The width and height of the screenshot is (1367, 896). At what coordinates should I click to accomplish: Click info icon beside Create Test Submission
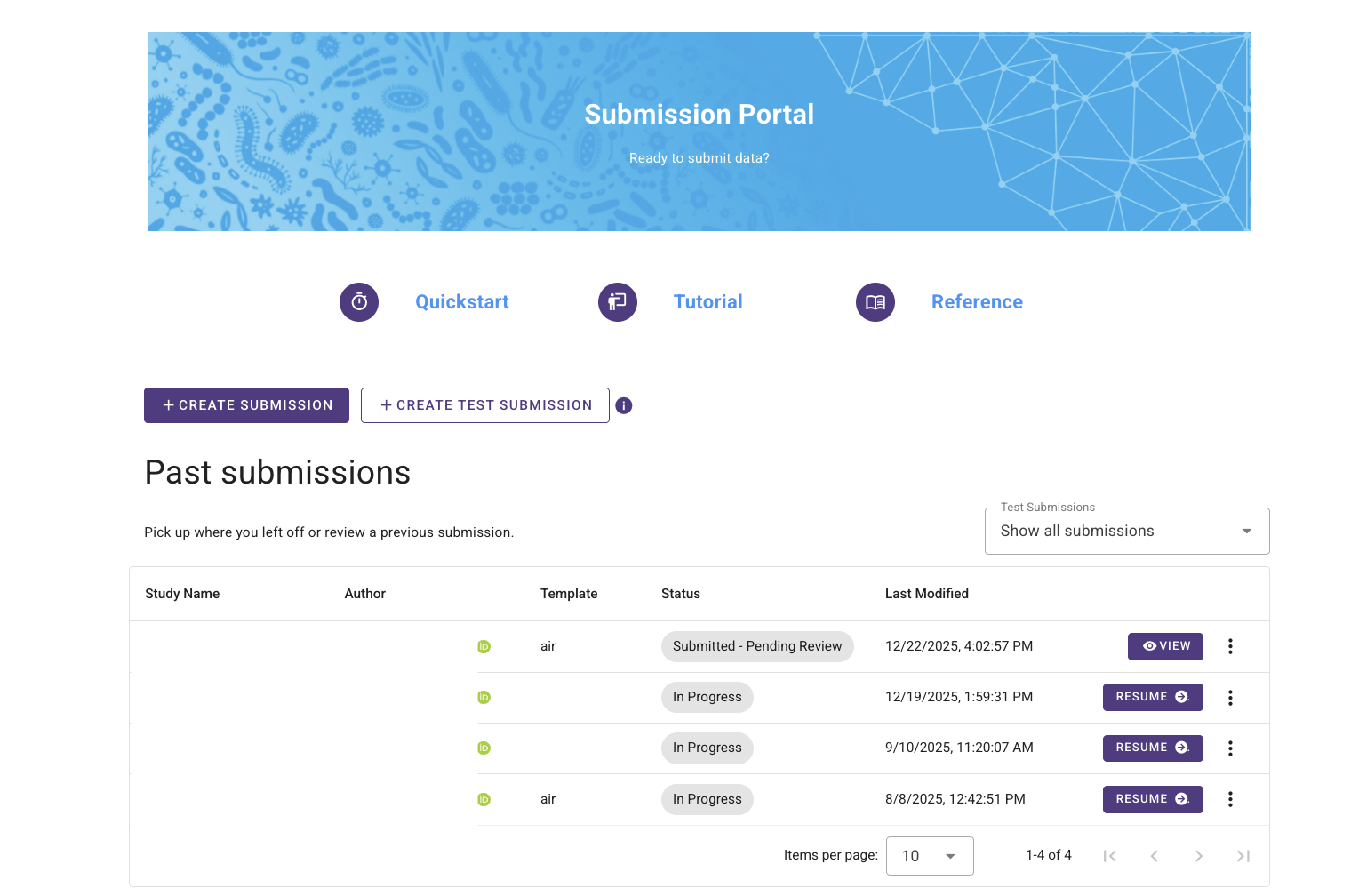coord(624,405)
